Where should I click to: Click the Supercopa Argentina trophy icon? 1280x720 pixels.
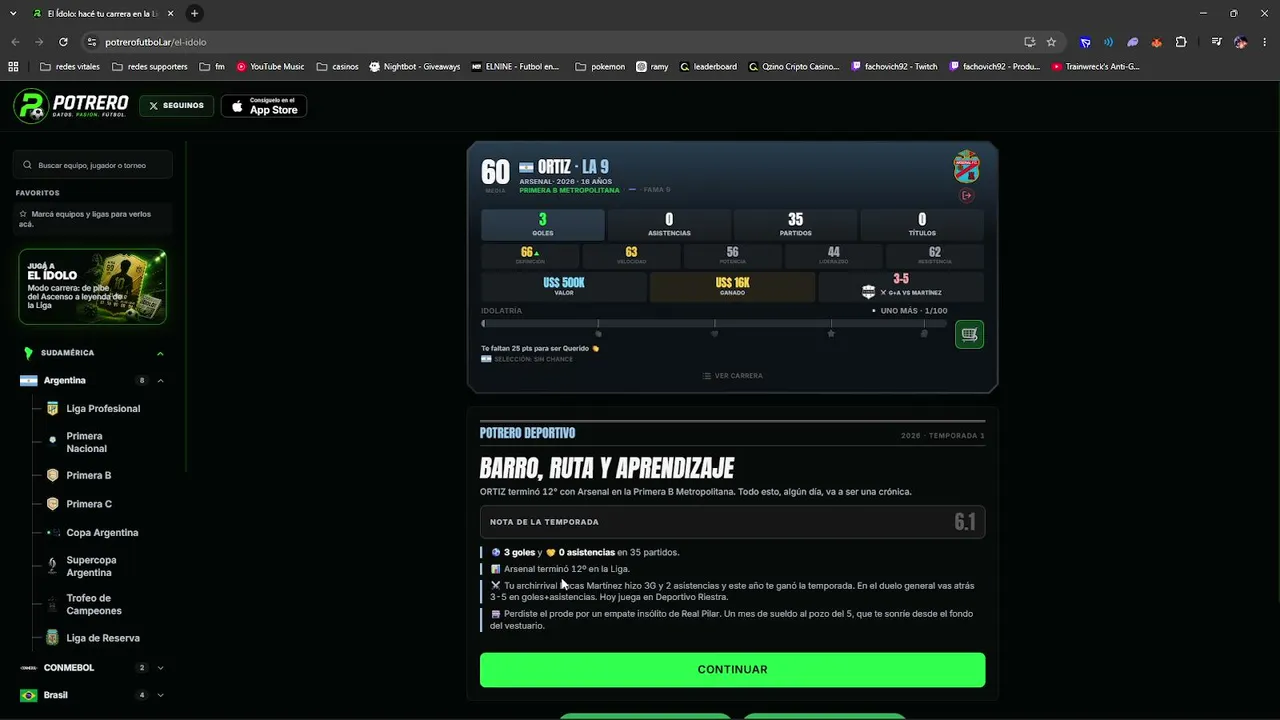pos(53,566)
